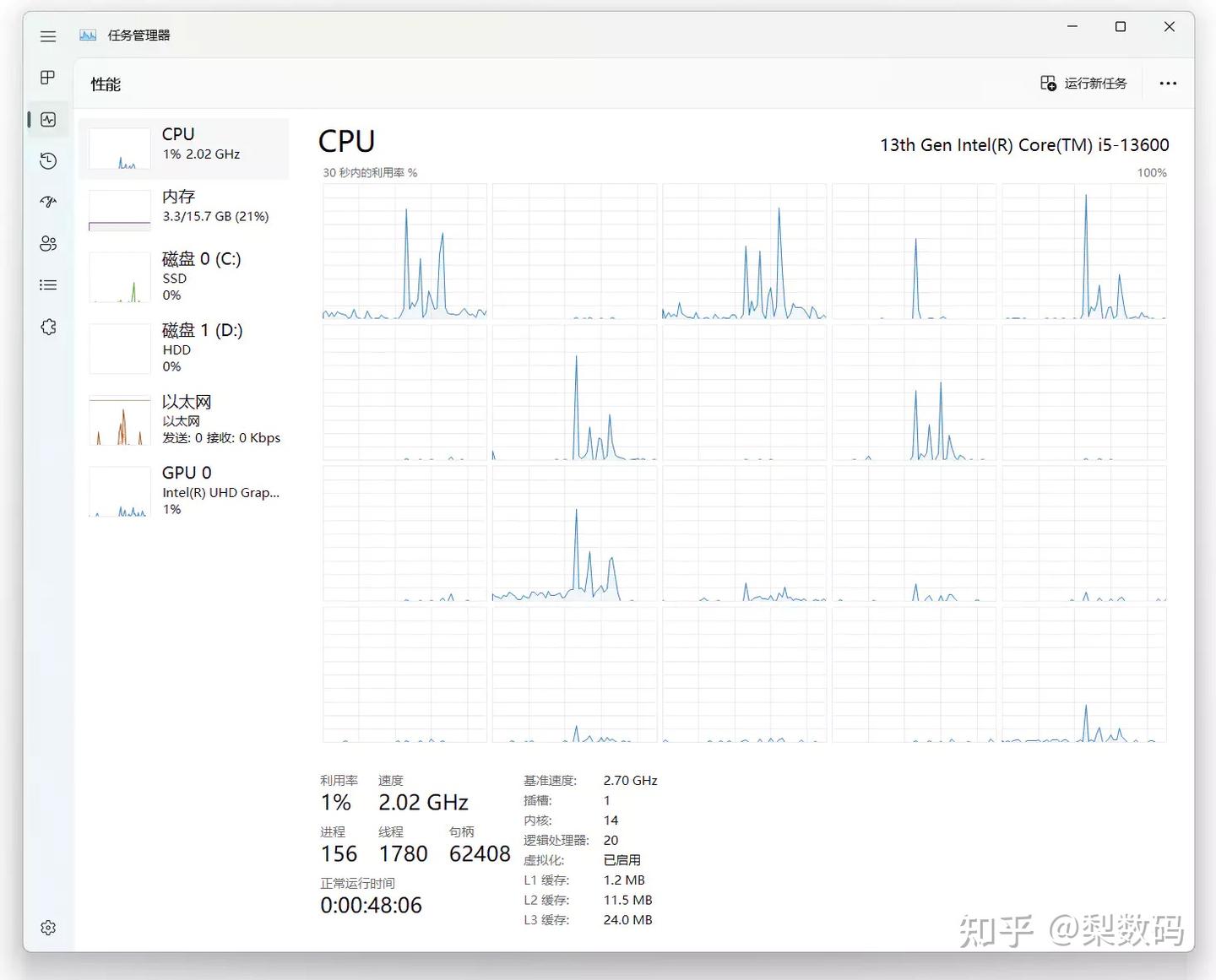Viewport: 1216px width, 980px height.
Task: Expand the navigation pane with hamburger icon
Action: click(x=47, y=35)
